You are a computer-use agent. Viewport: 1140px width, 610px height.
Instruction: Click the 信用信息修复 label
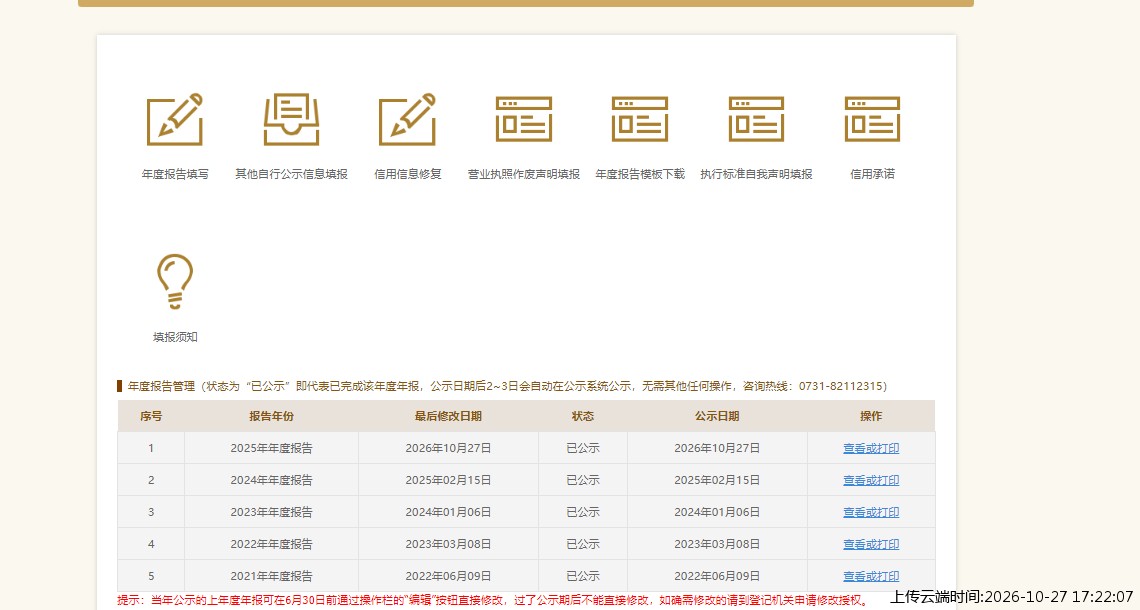coord(407,174)
